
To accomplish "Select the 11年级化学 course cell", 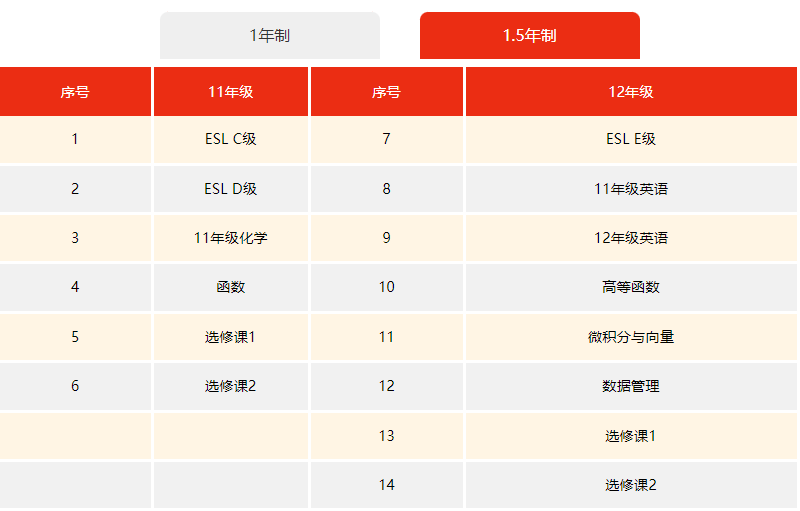I will [x=231, y=238].
